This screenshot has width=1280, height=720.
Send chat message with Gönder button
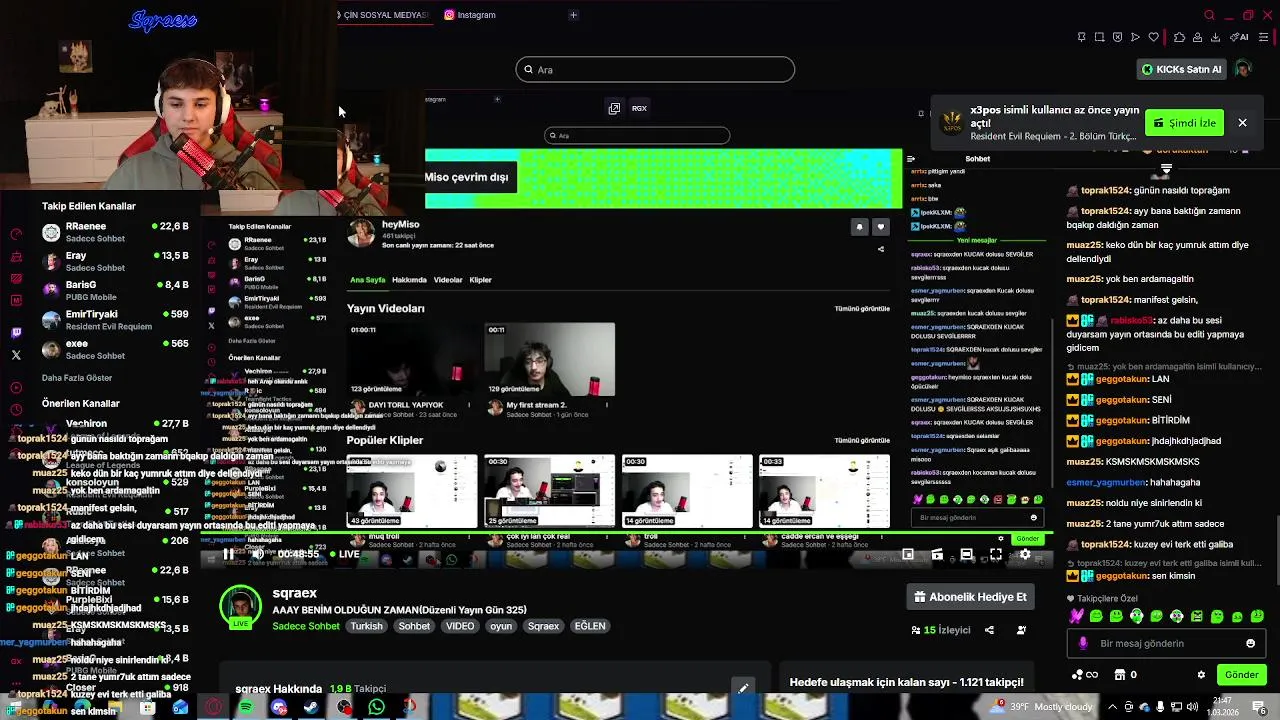coord(1241,675)
